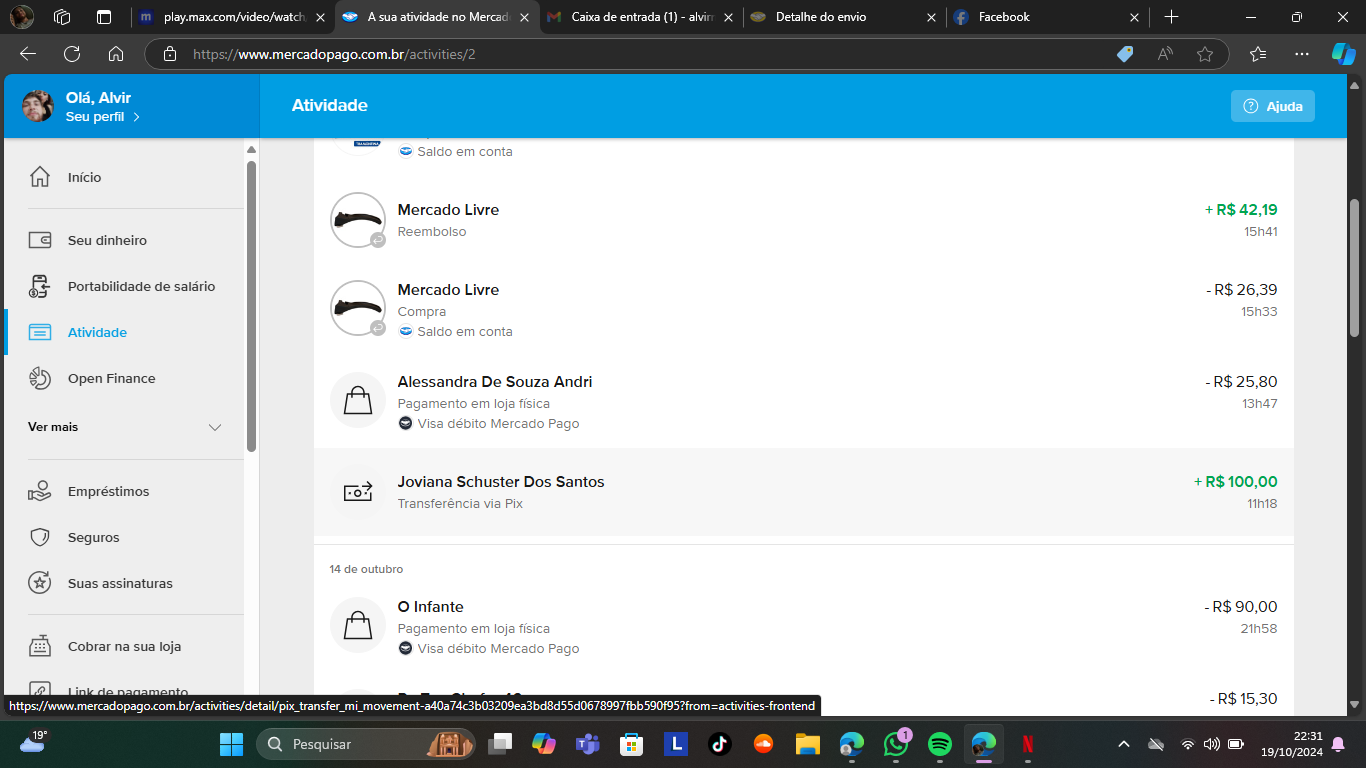Click the Ajuda help button

[1272, 106]
